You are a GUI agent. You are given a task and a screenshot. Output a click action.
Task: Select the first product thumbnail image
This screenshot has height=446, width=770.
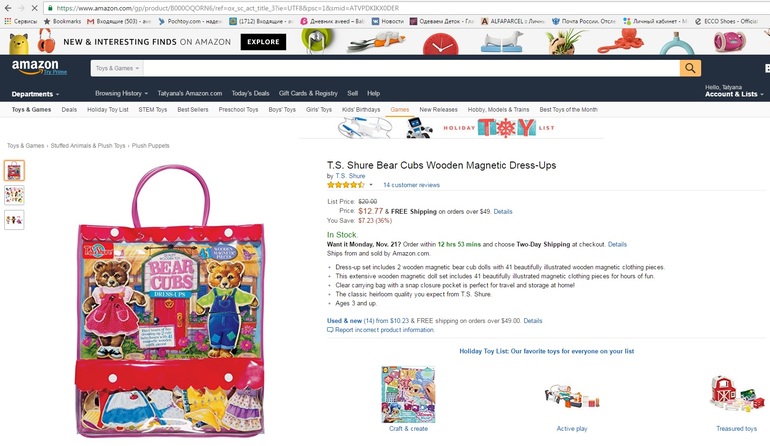(15, 169)
